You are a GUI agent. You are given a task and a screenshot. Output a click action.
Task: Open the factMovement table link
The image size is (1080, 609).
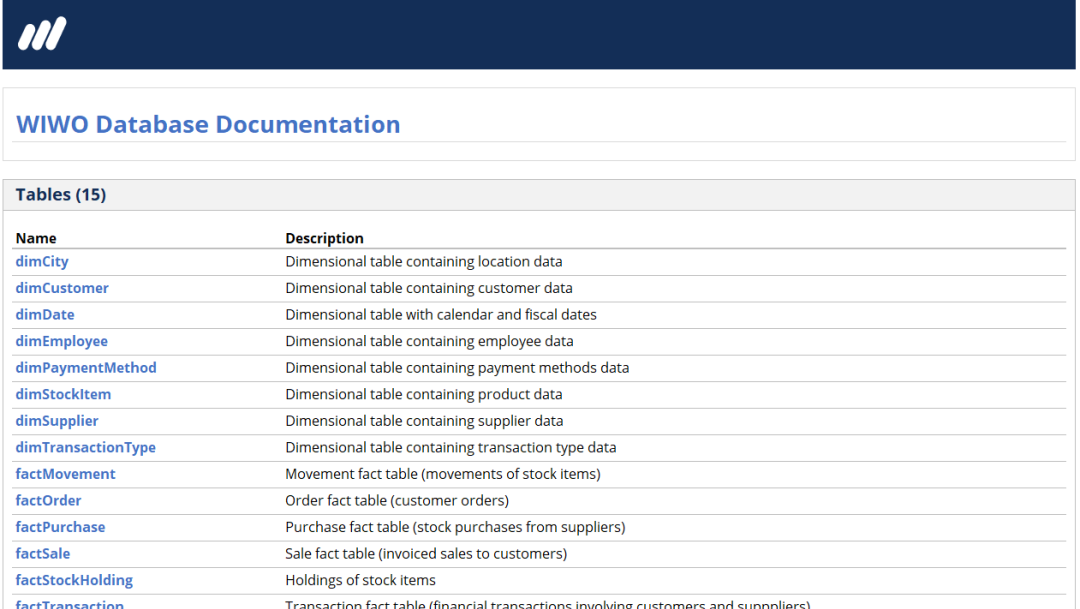pyautogui.click(x=65, y=474)
